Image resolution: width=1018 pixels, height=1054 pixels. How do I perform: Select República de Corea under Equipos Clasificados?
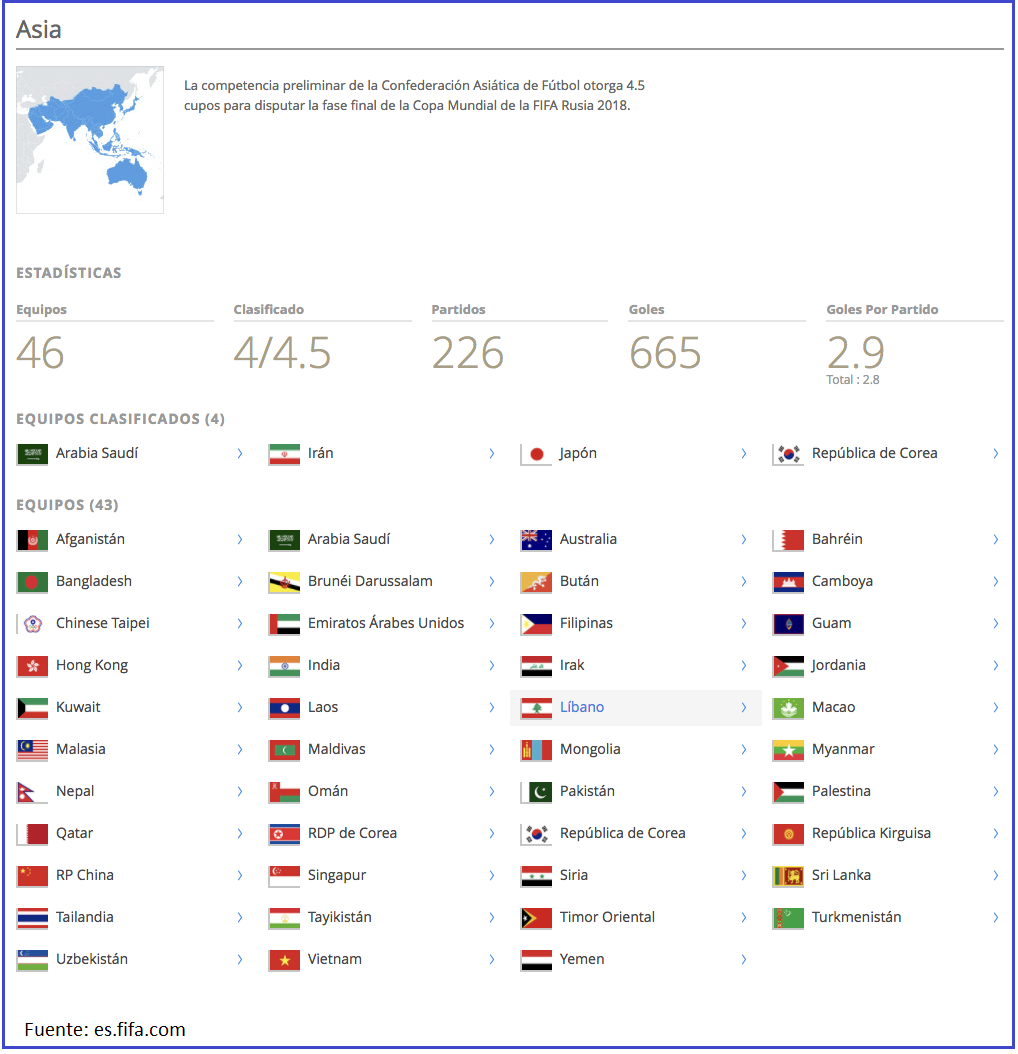point(875,454)
